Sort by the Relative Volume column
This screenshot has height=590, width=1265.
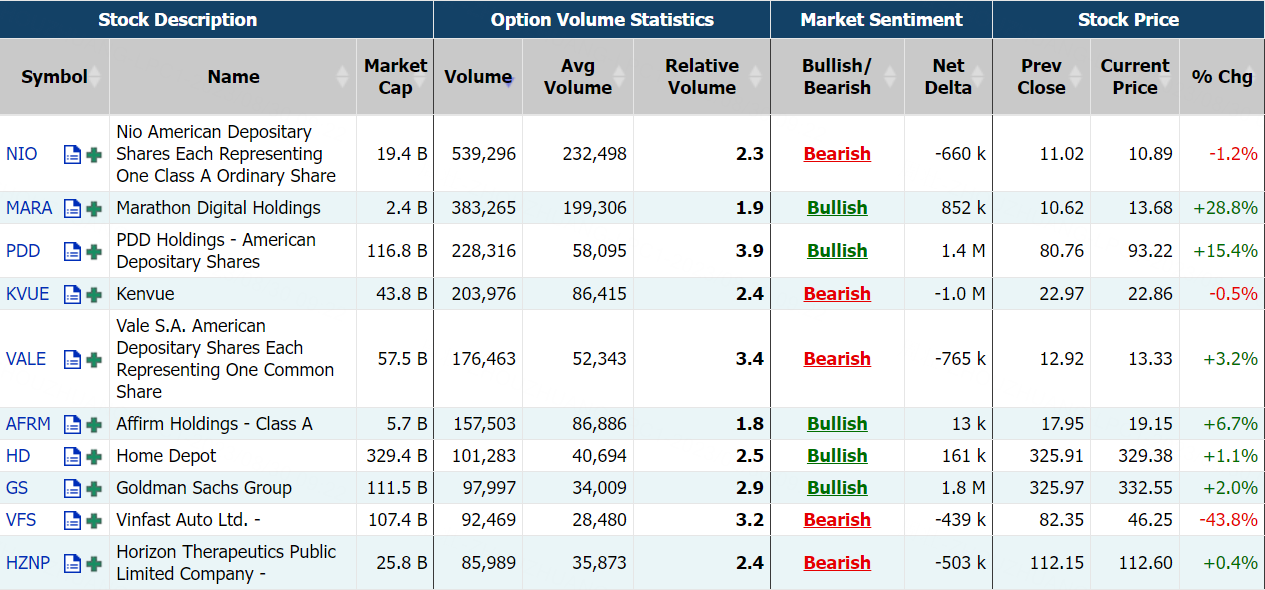[757, 77]
